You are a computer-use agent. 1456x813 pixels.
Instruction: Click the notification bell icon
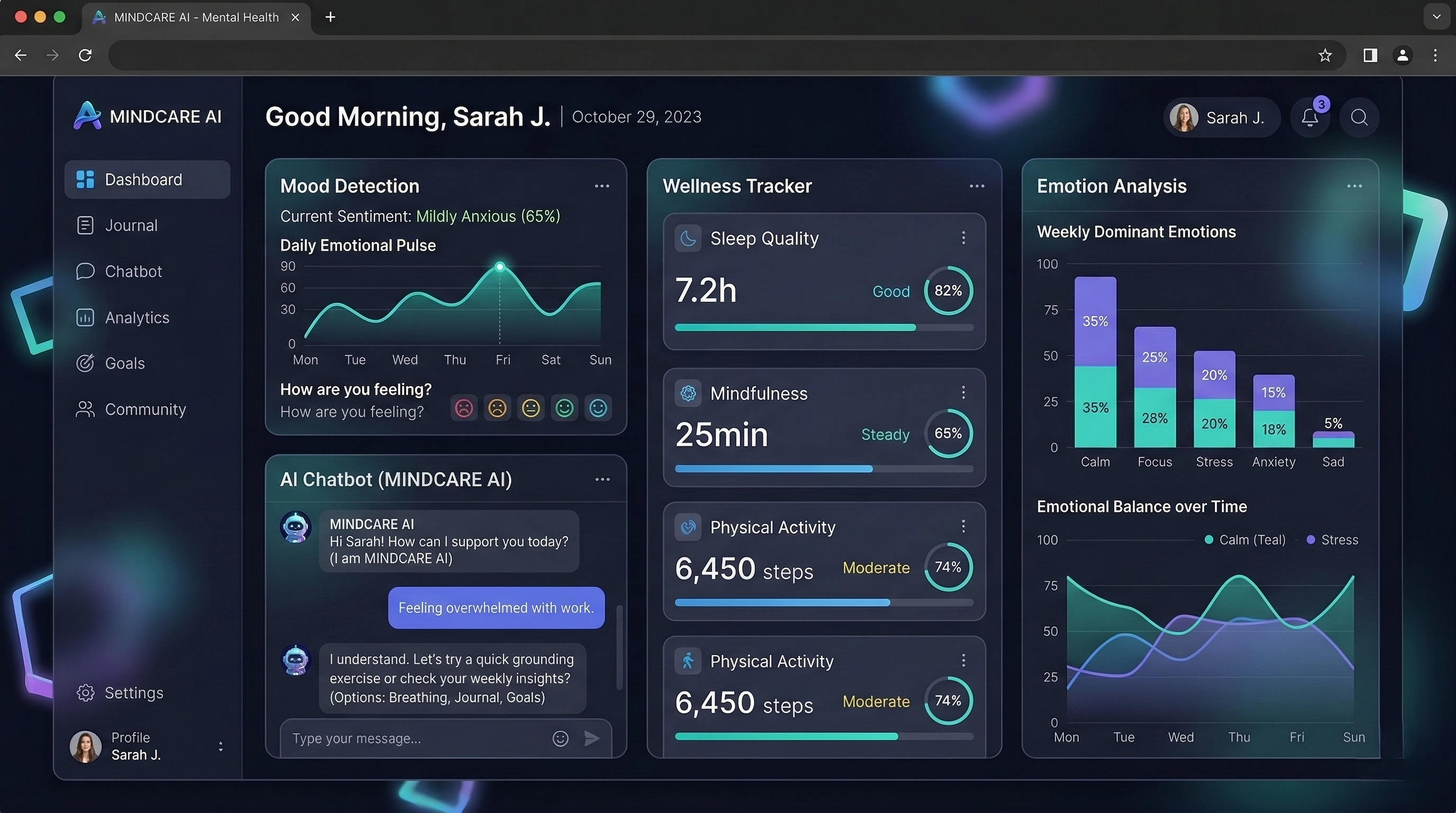pyautogui.click(x=1309, y=118)
